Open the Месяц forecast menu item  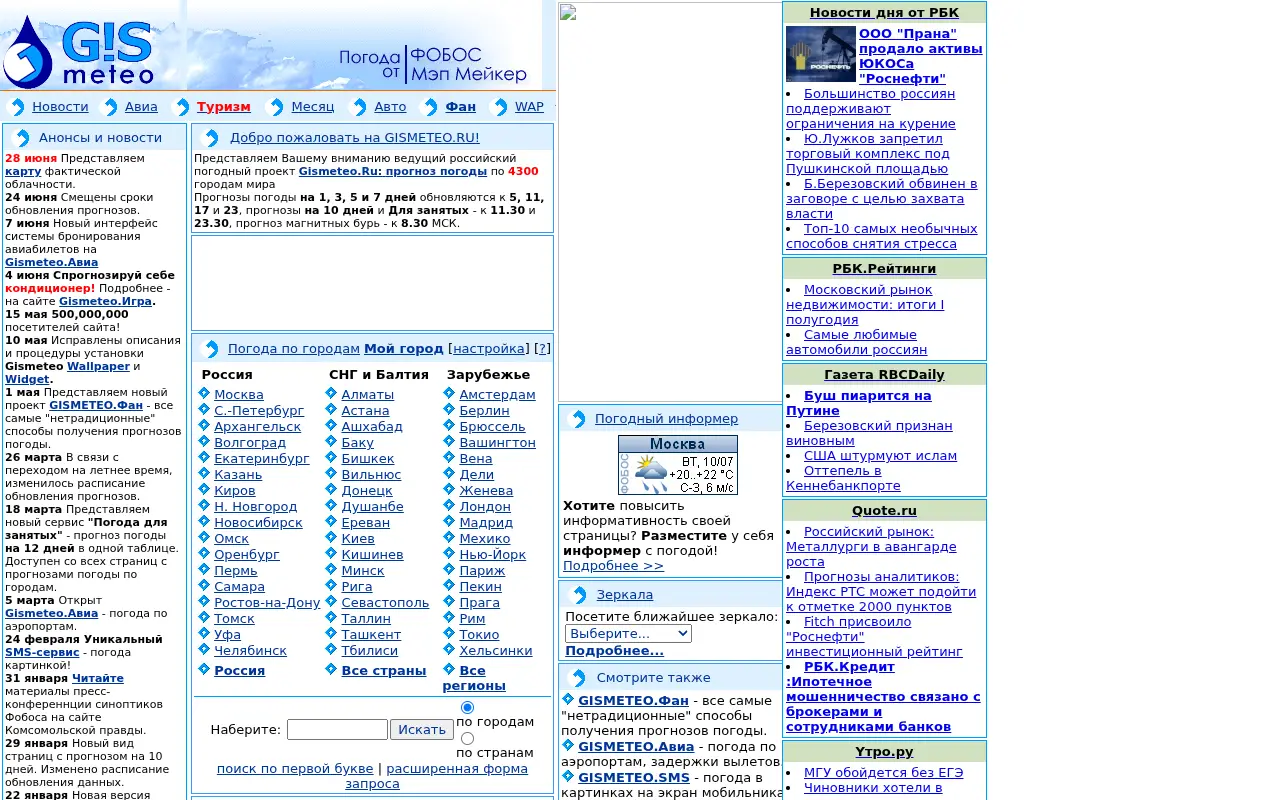(x=313, y=107)
